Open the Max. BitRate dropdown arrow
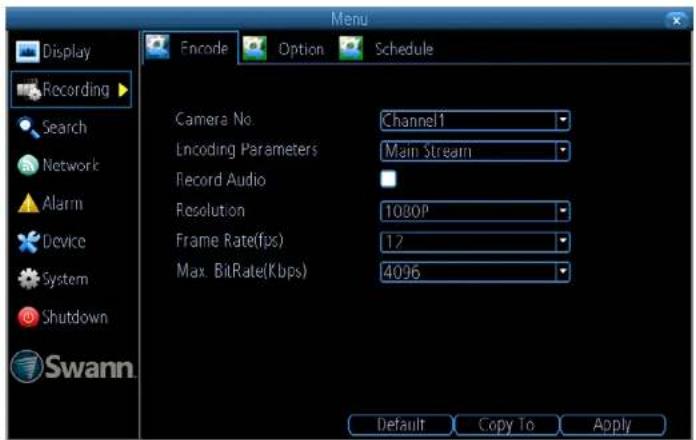Screen dimensions: 696x440 pyautogui.click(x=562, y=272)
